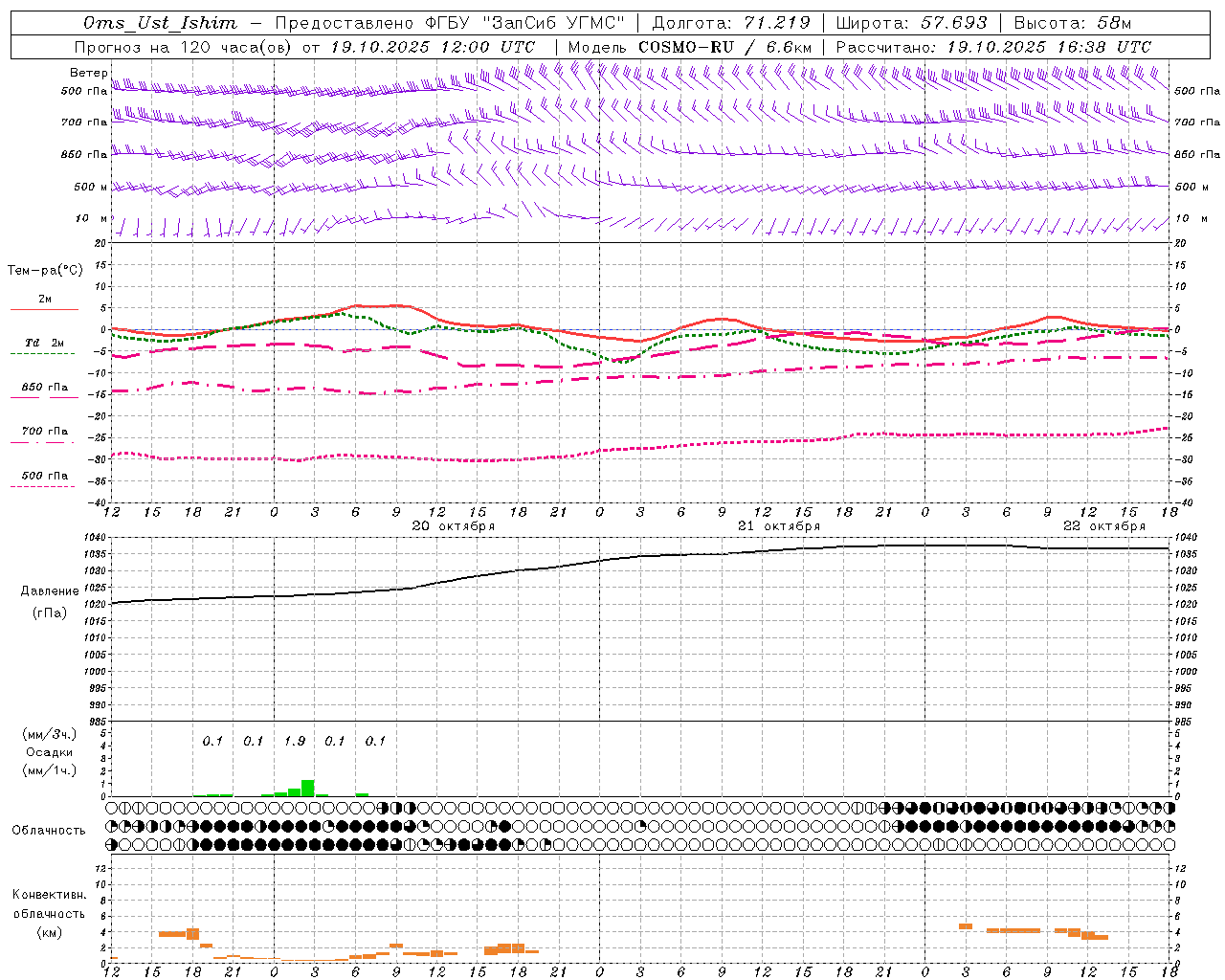Click the (мм/3ч.) precipitation unit label
The width and height of the screenshot is (1225, 980).
[x=49, y=734]
